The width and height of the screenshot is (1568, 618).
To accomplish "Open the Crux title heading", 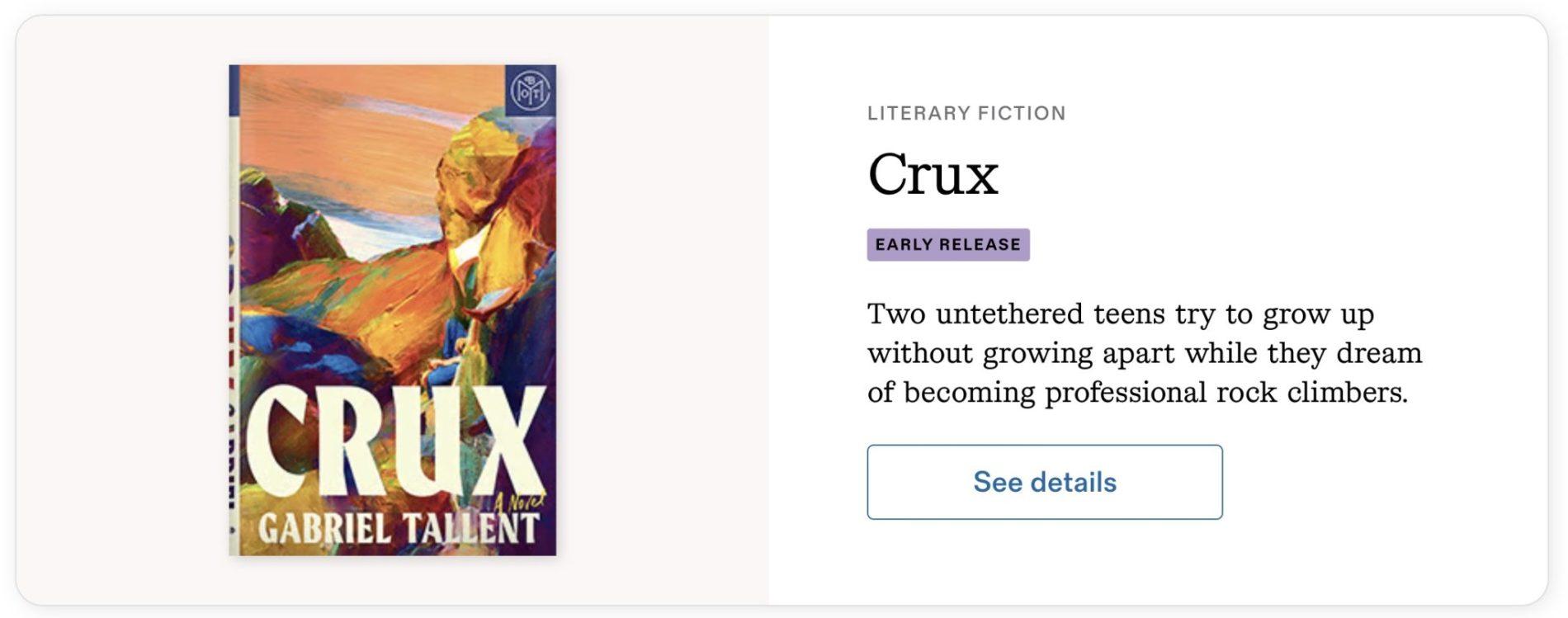I will pos(933,174).
